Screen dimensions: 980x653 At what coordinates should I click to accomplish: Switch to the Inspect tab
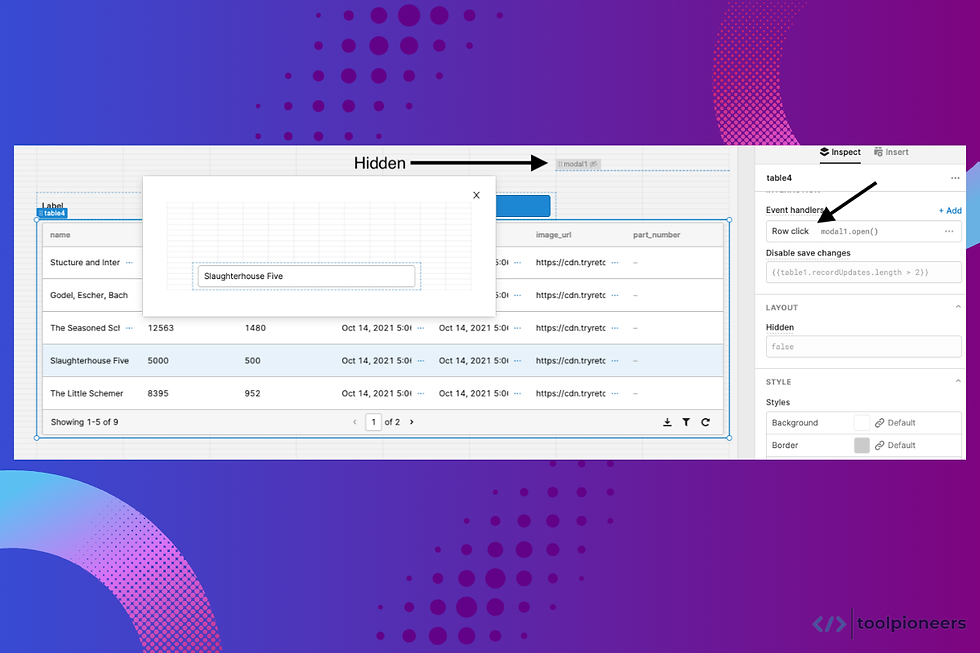coord(840,152)
